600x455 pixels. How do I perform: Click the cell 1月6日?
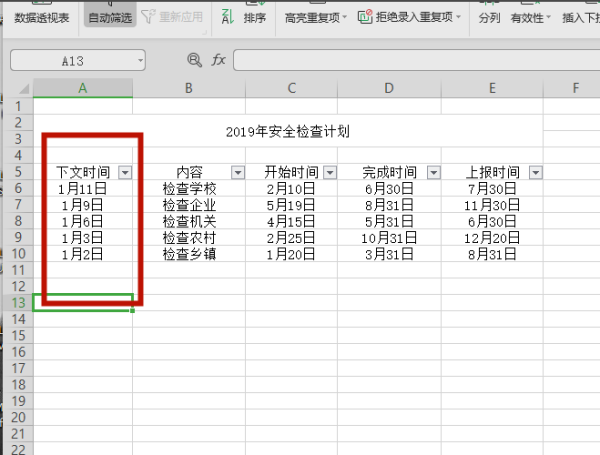click(x=83, y=222)
